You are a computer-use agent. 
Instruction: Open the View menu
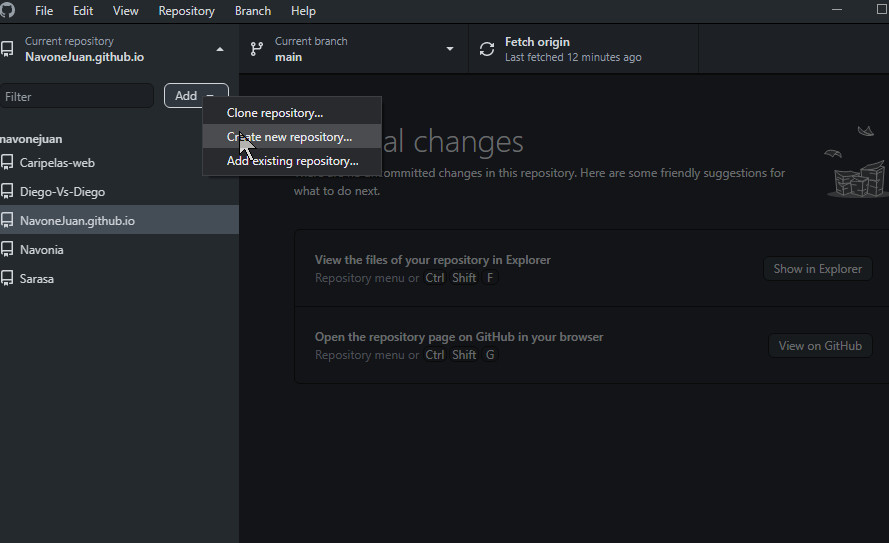pyautogui.click(x=125, y=11)
